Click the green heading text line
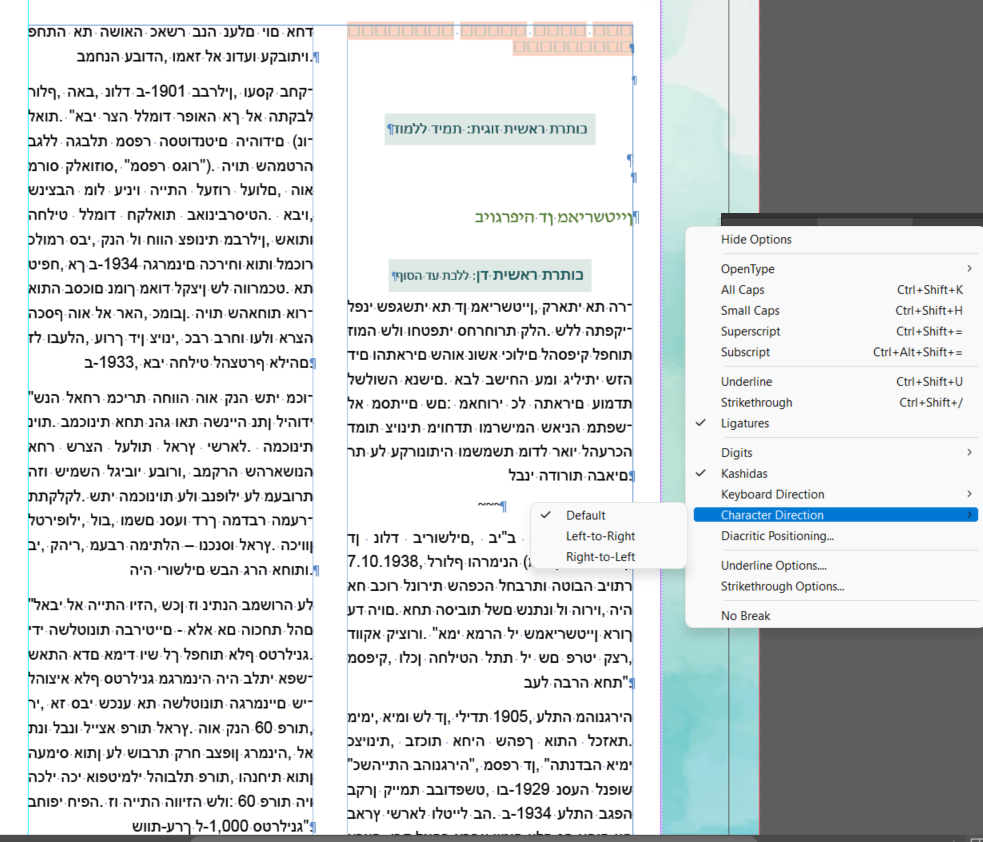This screenshot has width=983, height=842. [x=556, y=218]
